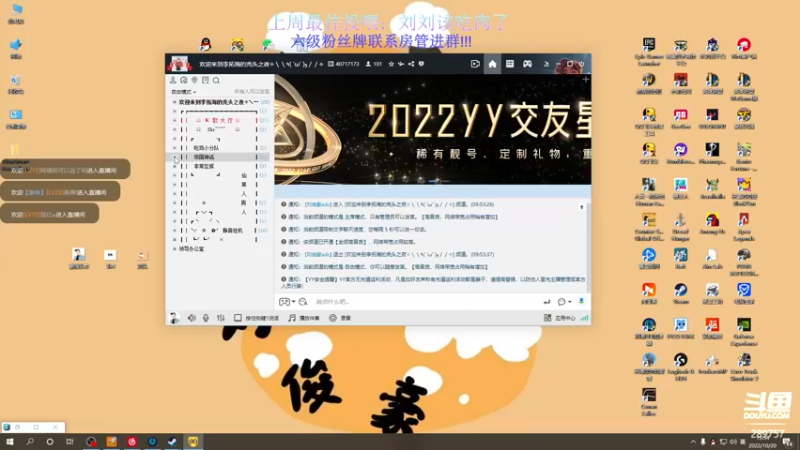The height and width of the screenshot is (450, 800).
Task: Click the scroll-to-top arrow in chat panel
Action: point(581,207)
